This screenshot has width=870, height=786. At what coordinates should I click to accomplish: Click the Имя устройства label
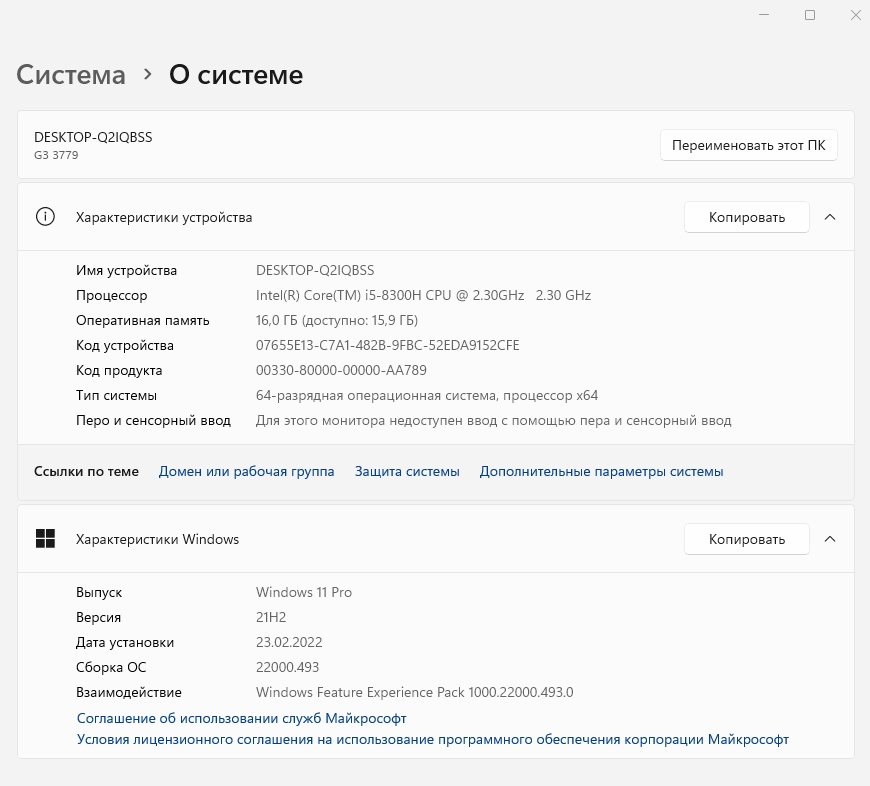coord(127,270)
